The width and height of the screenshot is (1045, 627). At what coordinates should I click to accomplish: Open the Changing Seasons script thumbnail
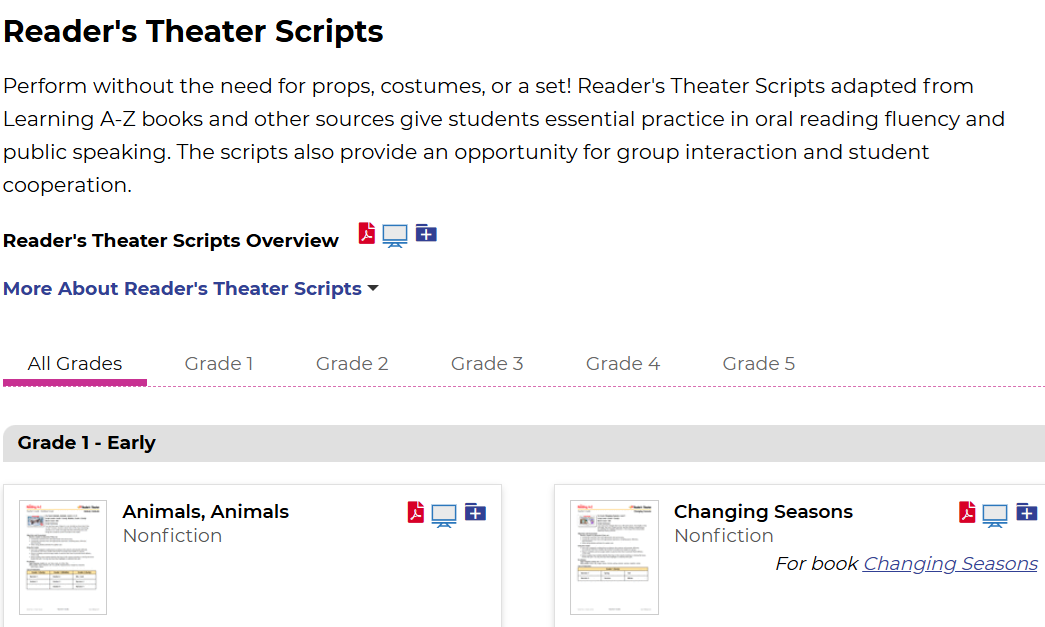pos(614,557)
